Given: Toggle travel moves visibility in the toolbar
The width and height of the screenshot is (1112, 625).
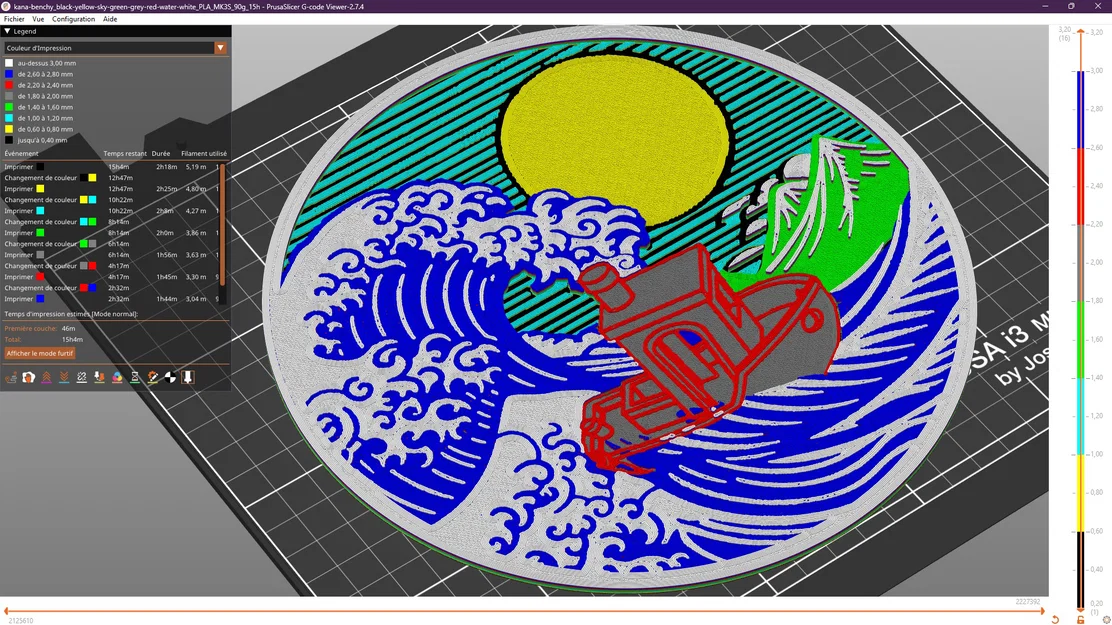Looking at the screenshot, I should click(12, 377).
